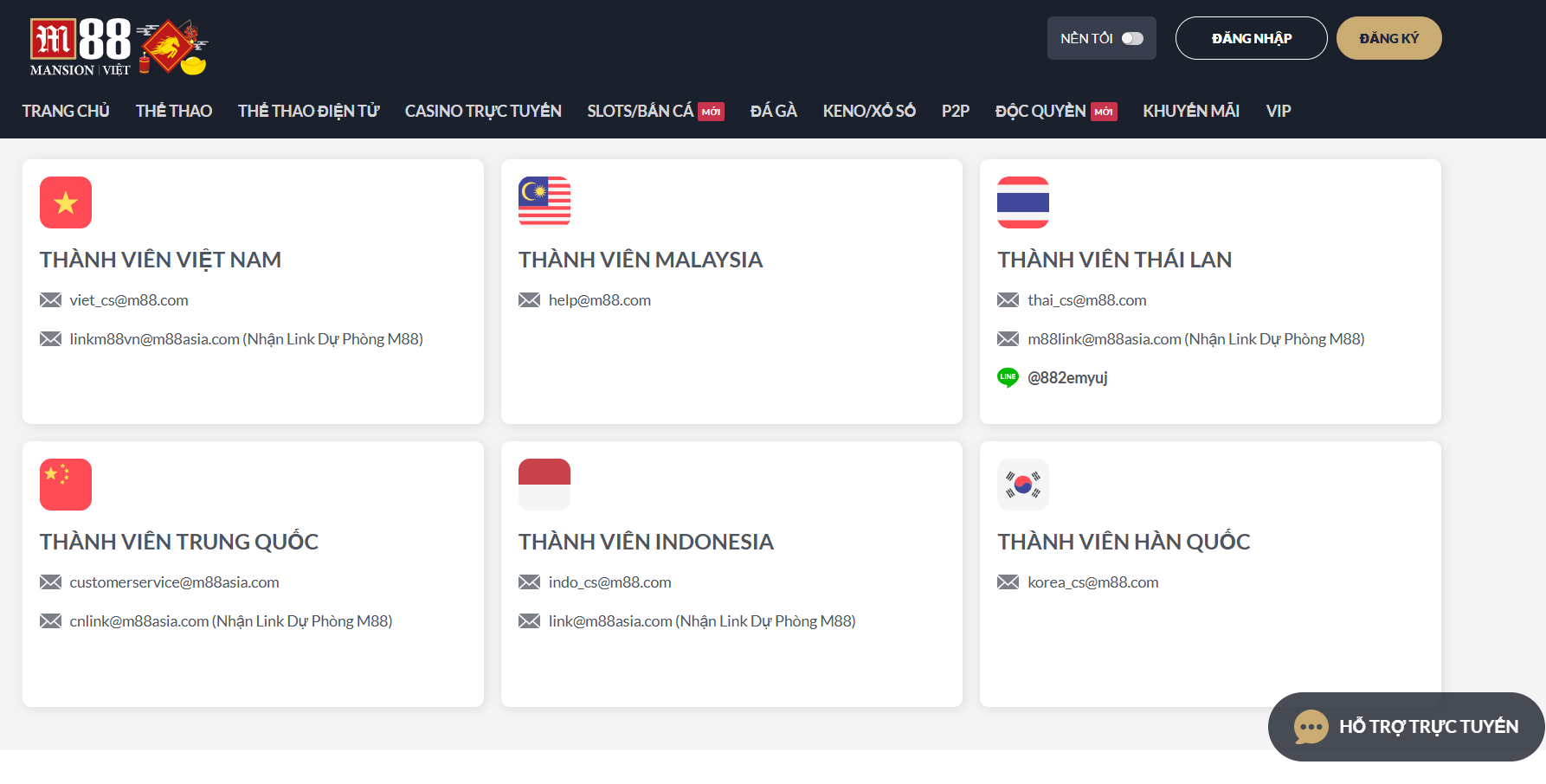
Task: Open the Độc Quyền menu item
Action: pyautogui.click(x=1040, y=111)
